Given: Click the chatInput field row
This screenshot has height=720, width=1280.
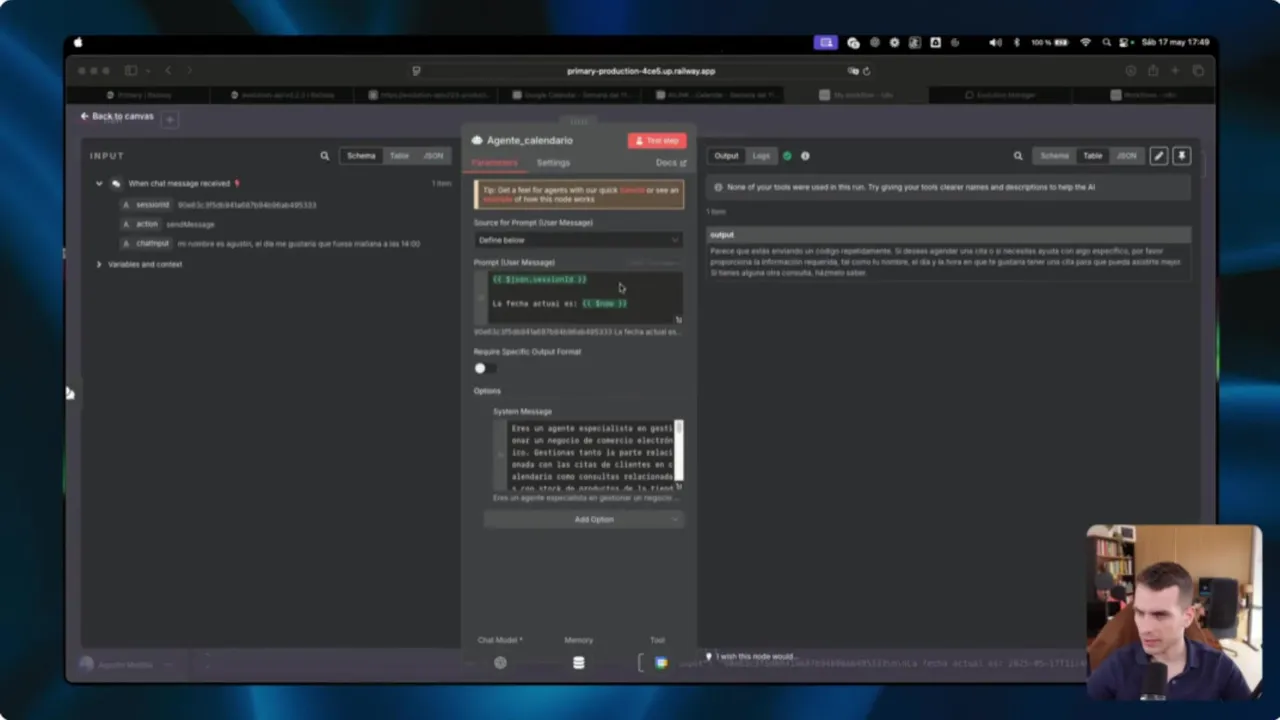Looking at the screenshot, I should click(x=270, y=243).
